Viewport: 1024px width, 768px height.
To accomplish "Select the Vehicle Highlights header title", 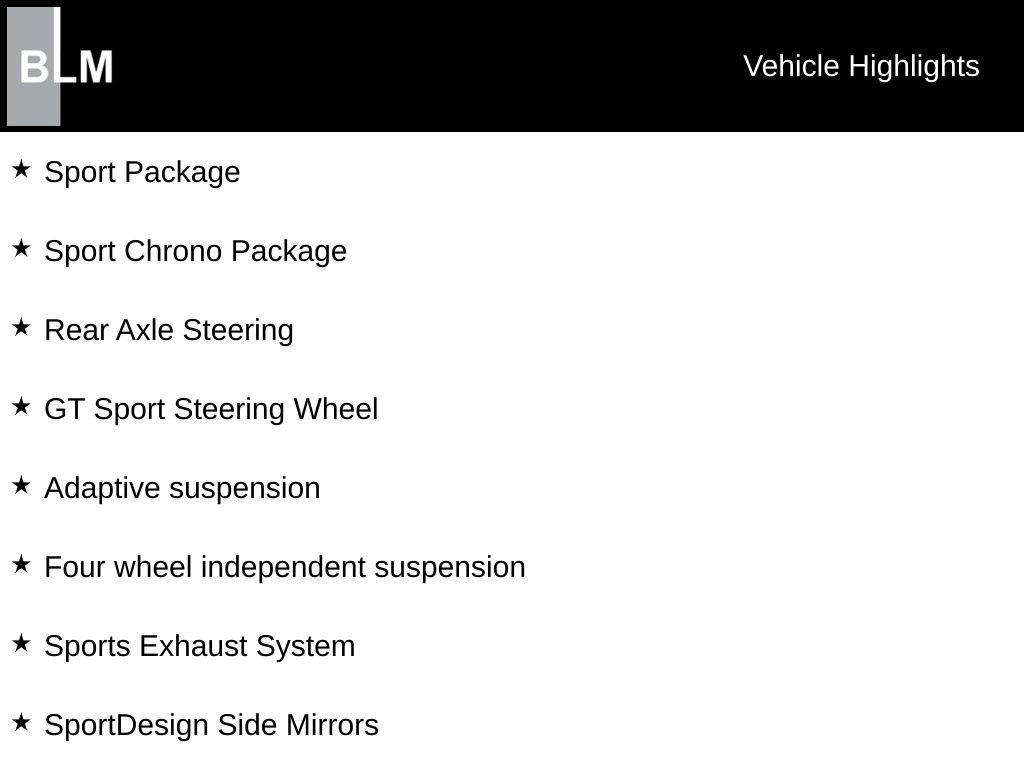I will [861, 67].
